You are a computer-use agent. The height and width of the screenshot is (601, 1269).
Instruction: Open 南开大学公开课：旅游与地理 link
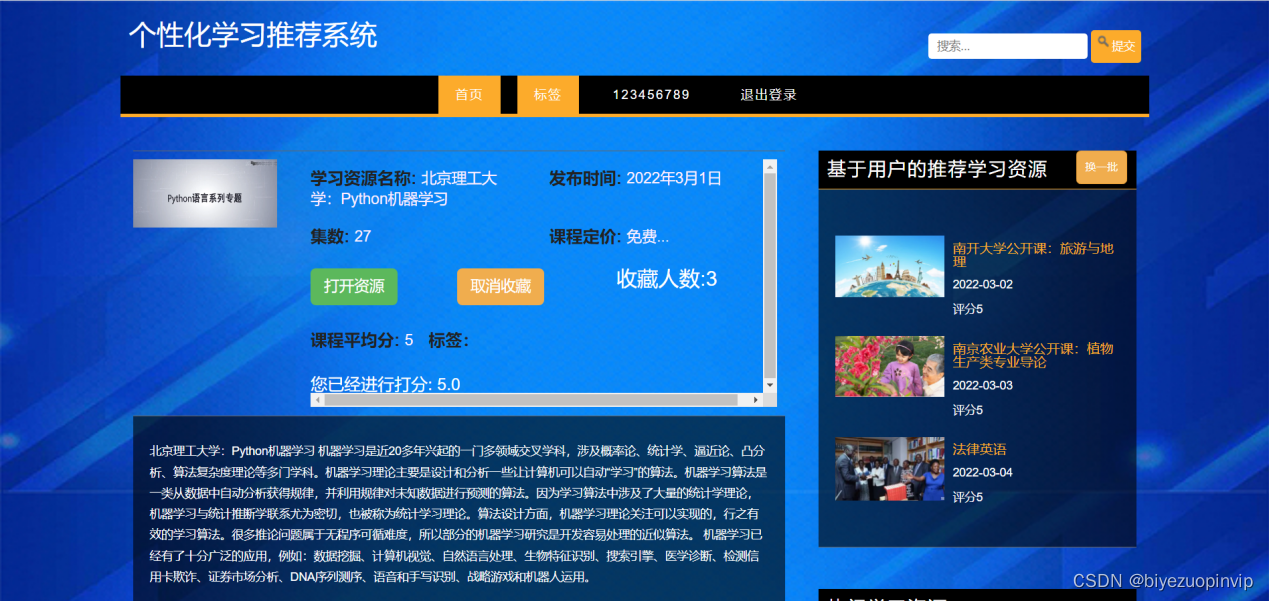(x=1033, y=255)
